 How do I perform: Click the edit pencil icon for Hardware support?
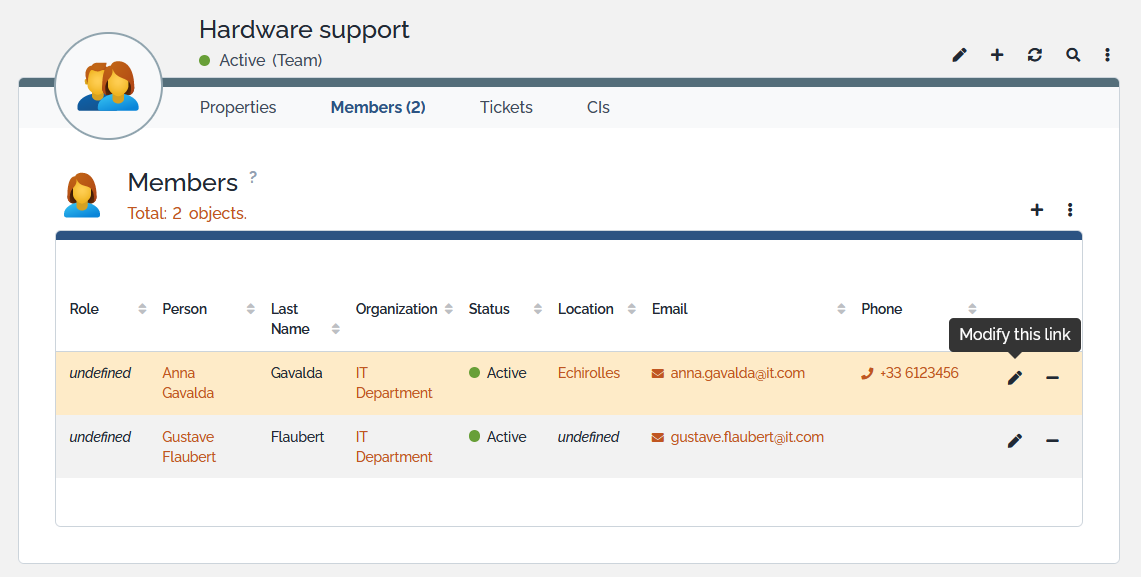coord(959,55)
